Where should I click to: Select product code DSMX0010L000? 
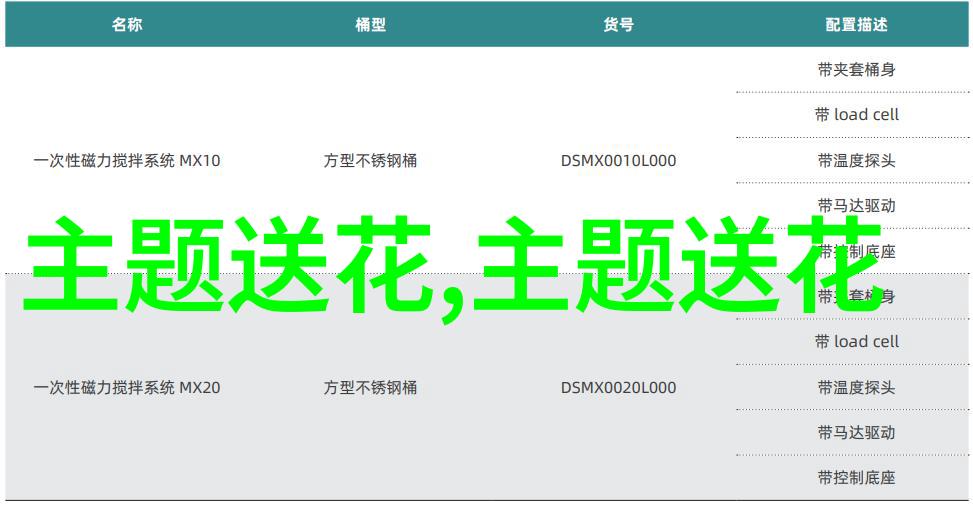click(618, 160)
